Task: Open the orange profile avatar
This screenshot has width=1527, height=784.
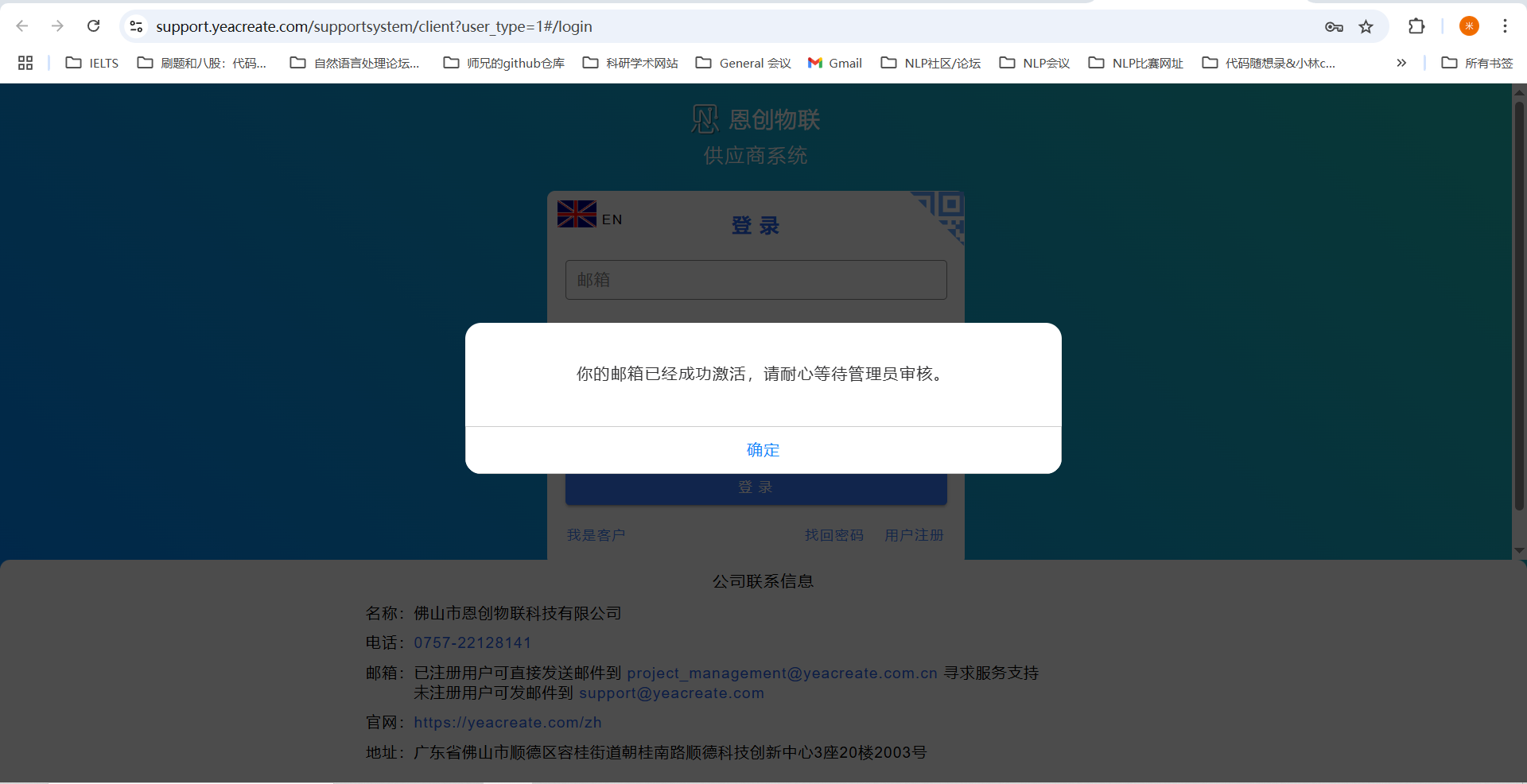Action: [1469, 26]
